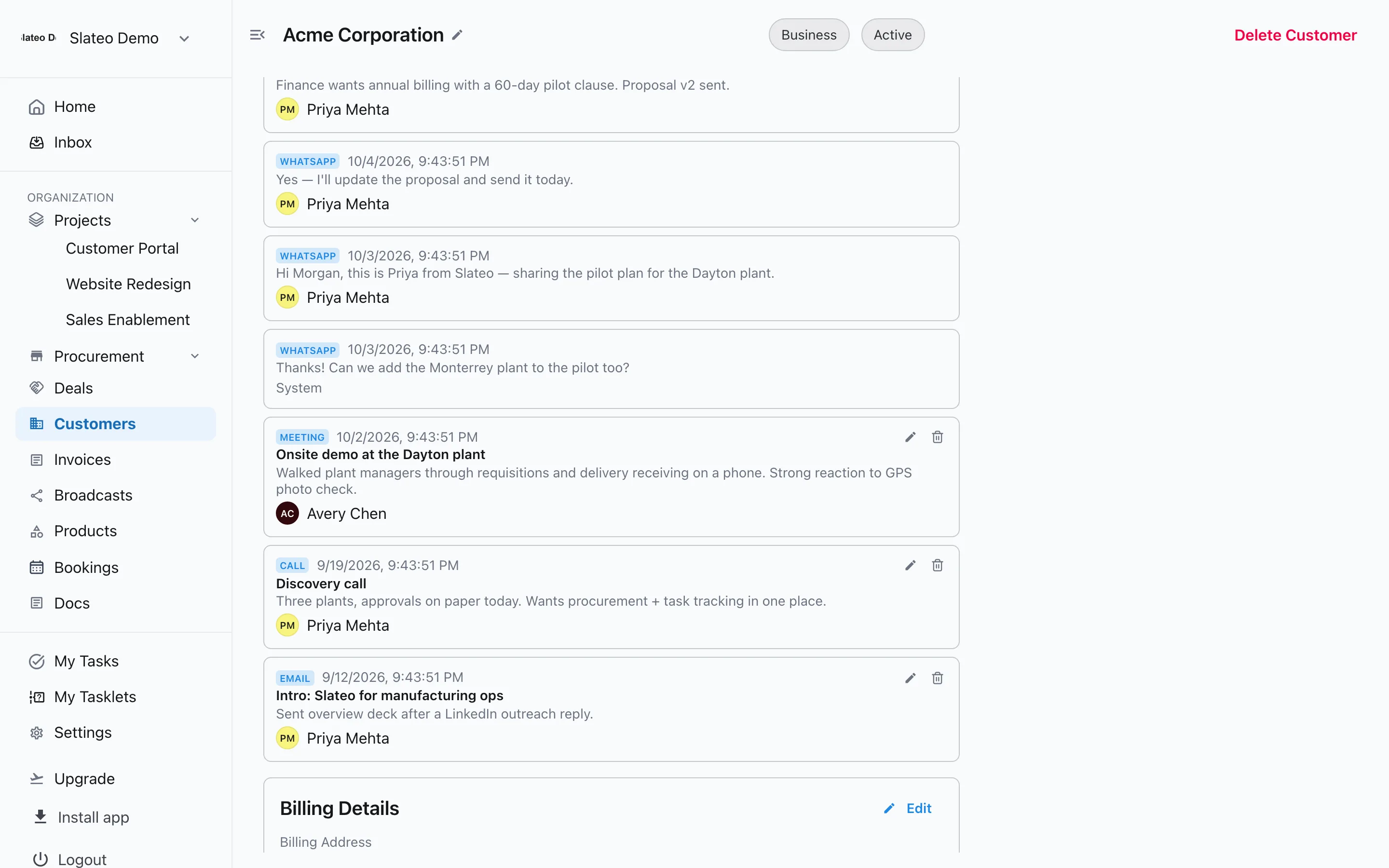
Task: Click the Business type chip
Action: click(809, 35)
